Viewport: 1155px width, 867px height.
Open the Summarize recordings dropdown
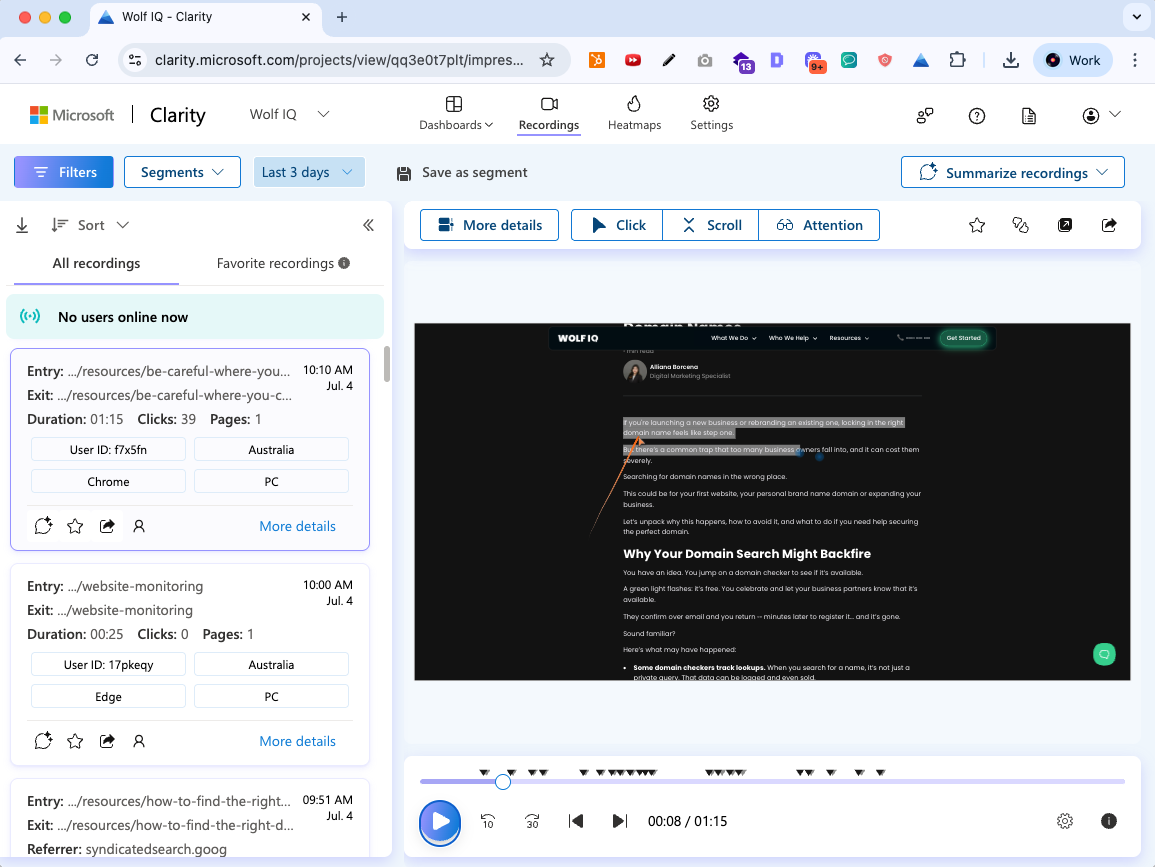pos(1012,172)
